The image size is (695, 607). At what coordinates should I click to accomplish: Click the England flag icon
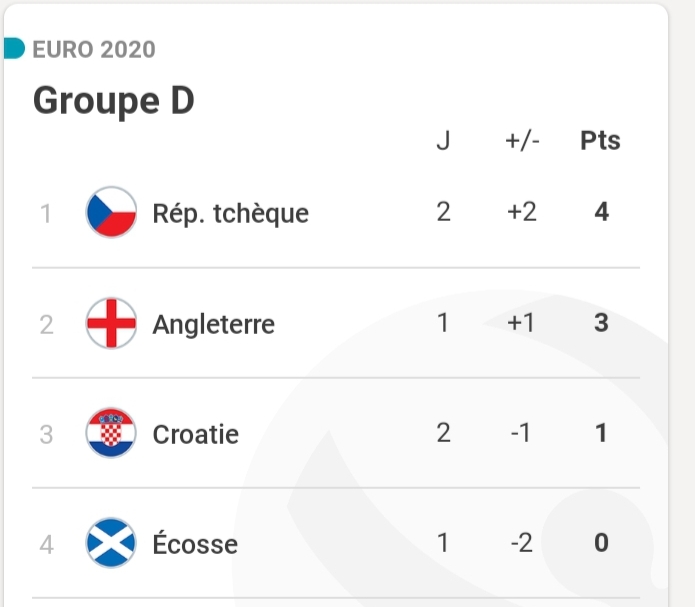pyautogui.click(x=111, y=324)
